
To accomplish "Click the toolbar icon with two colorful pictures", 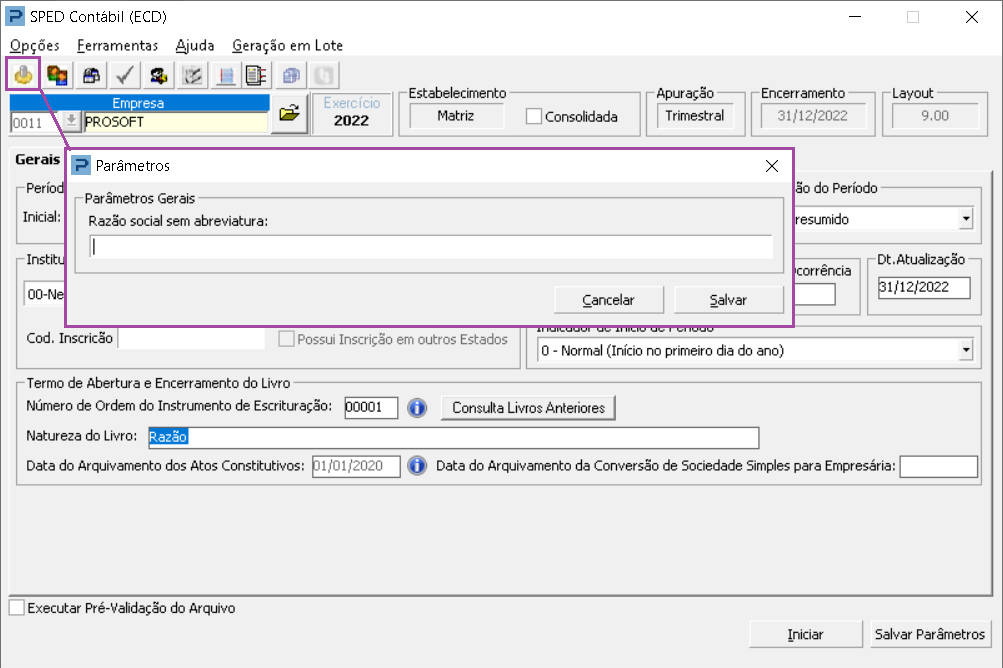I will 58,75.
